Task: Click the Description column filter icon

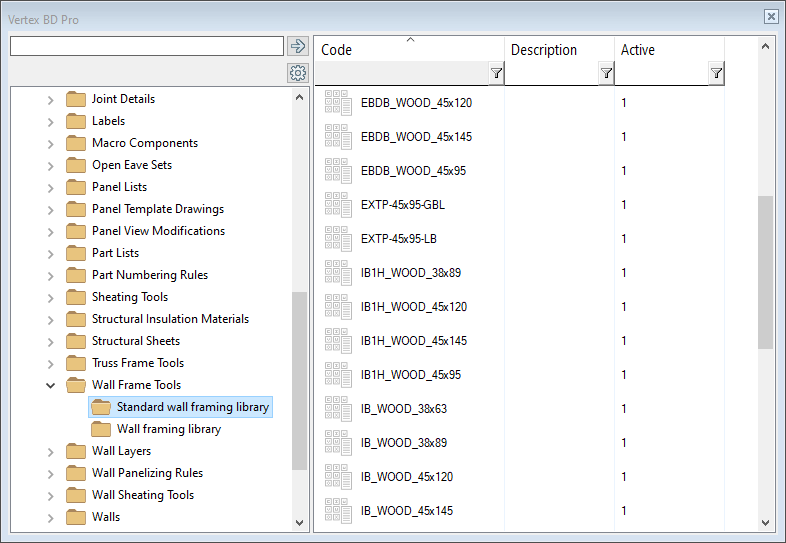Action: point(606,74)
